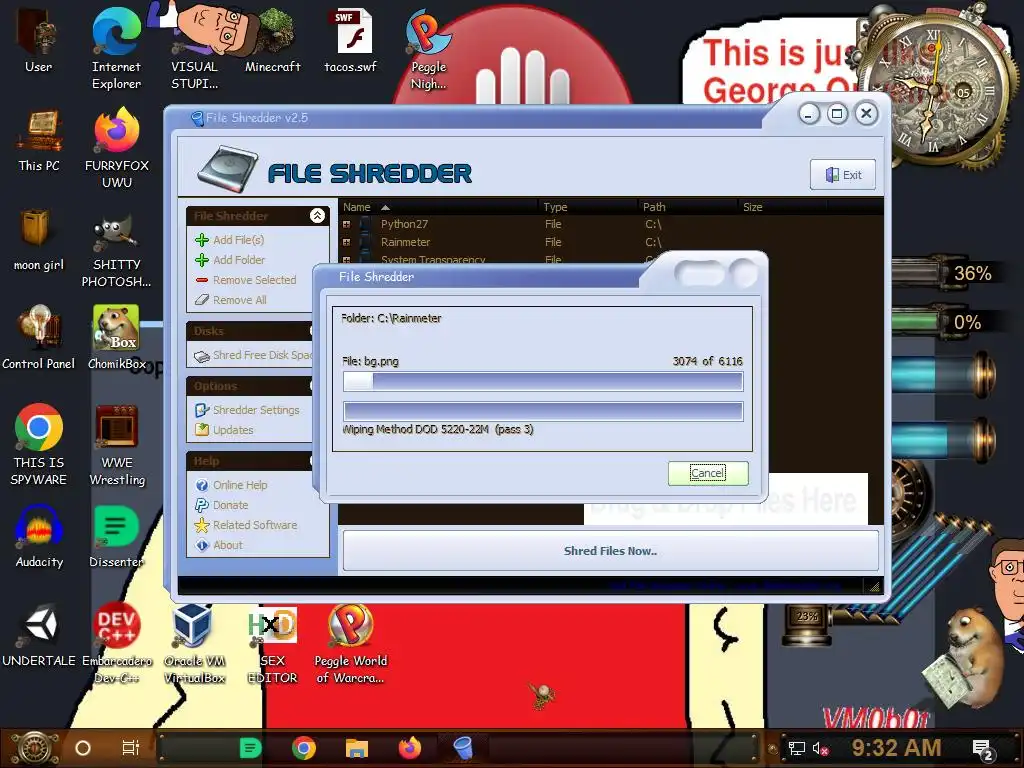Viewport: 1024px width, 768px height.
Task: Click the overall wiping progress bar
Action: tap(543, 411)
